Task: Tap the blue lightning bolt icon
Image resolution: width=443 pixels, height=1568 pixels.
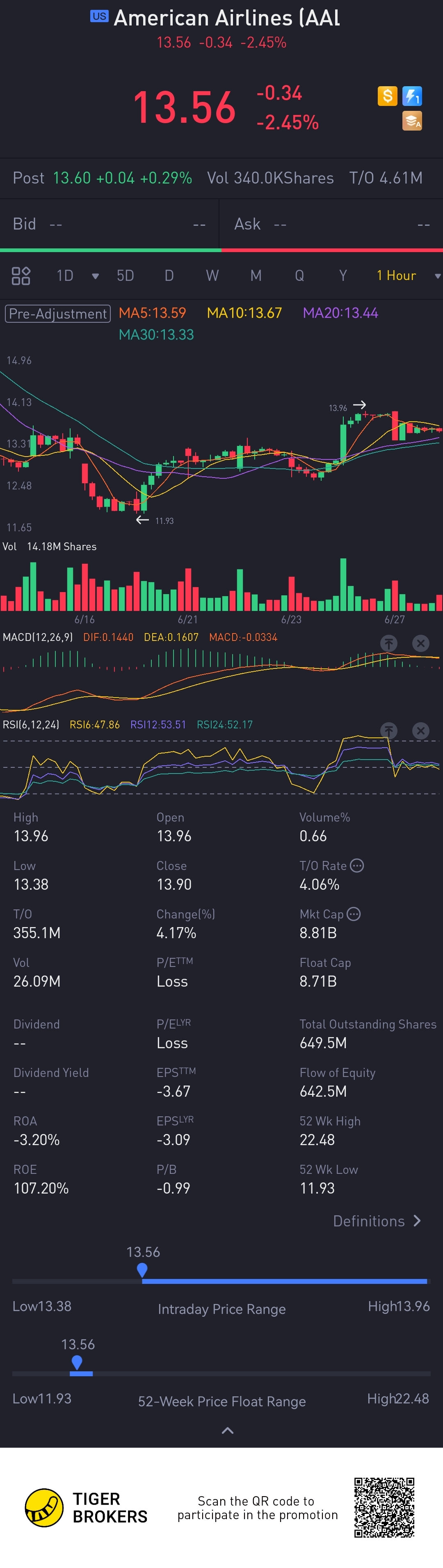Action: 412,96
